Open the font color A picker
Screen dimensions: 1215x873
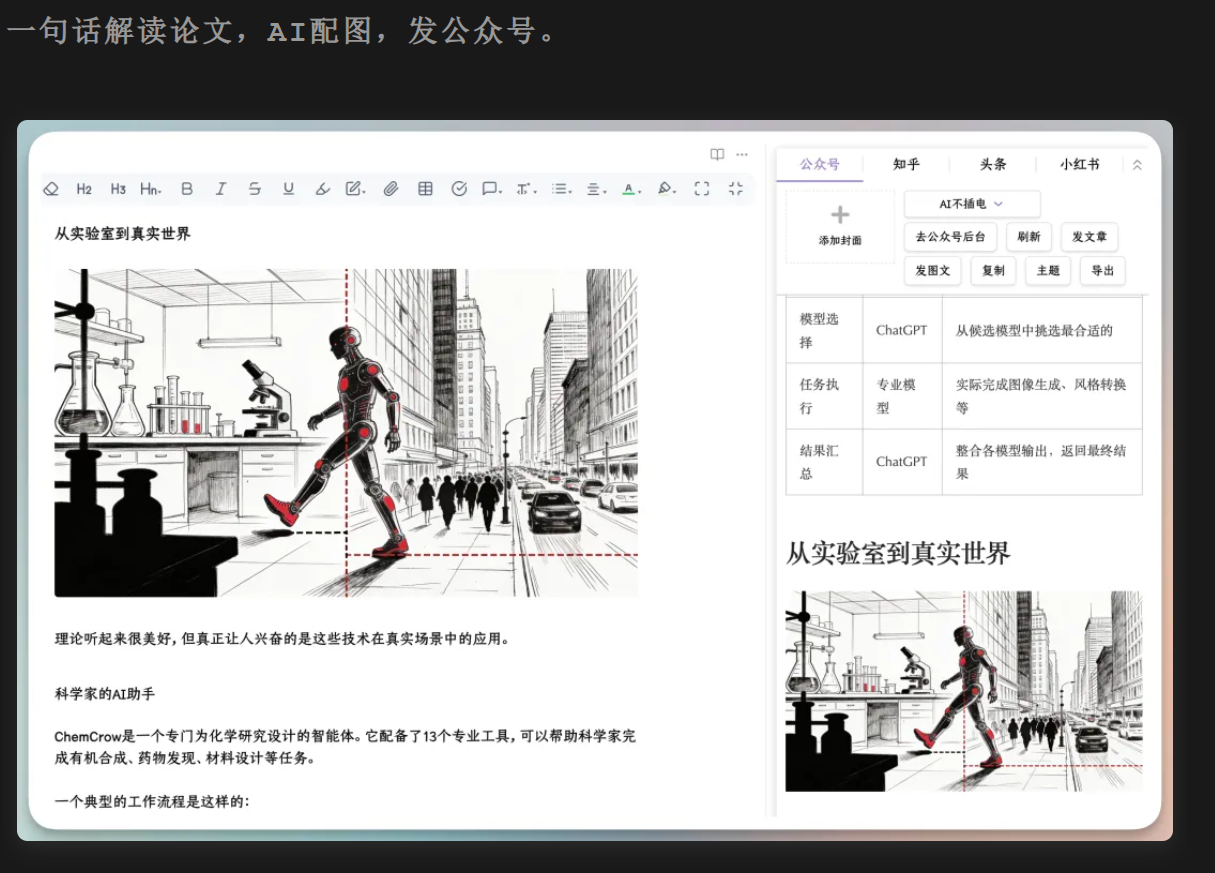click(630, 188)
